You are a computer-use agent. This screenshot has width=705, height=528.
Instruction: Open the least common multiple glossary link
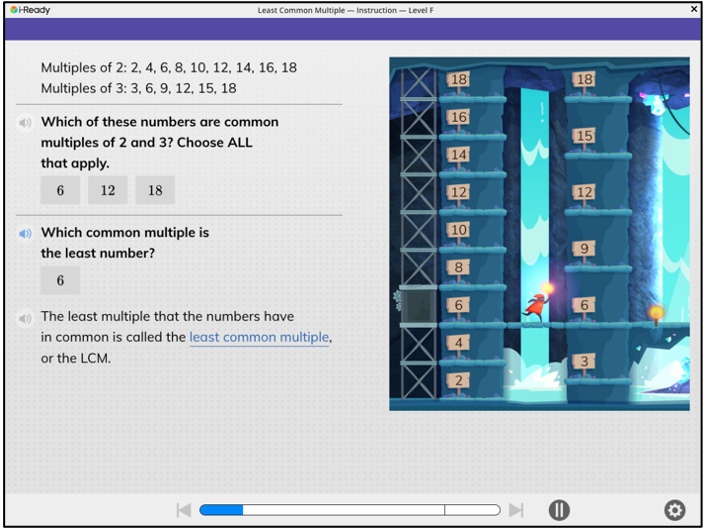tap(259, 337)
